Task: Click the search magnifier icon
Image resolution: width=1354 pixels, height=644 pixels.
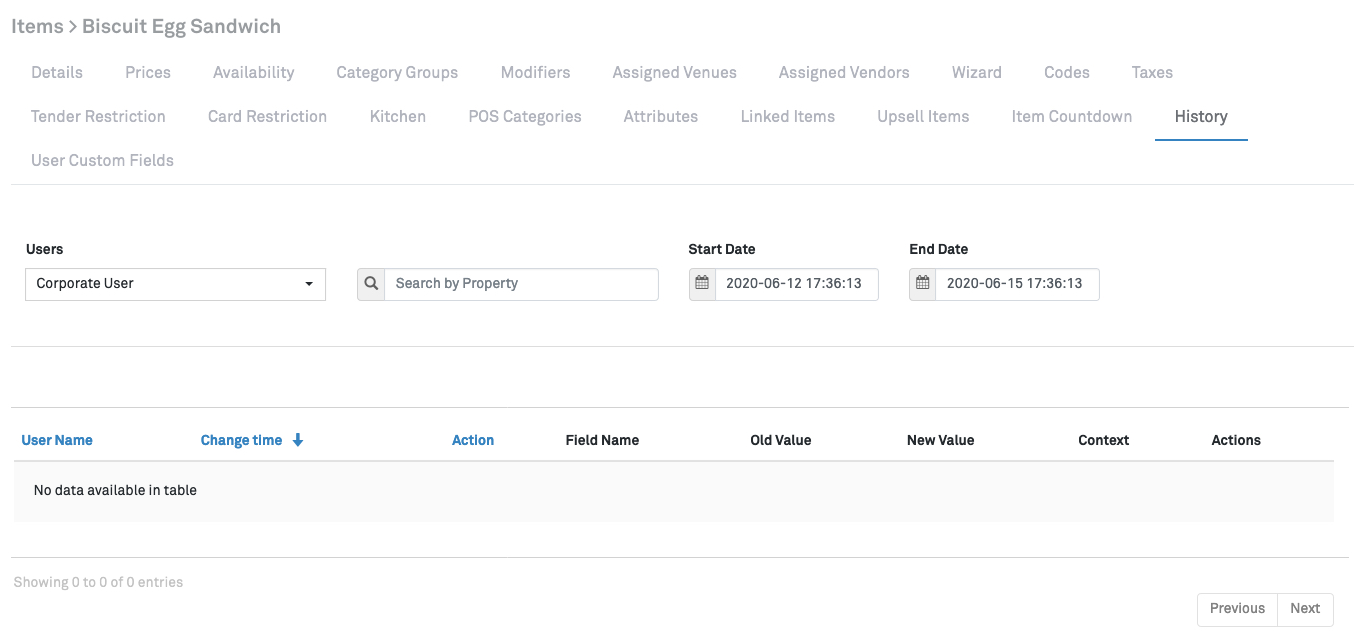Action: click(371, 284)
